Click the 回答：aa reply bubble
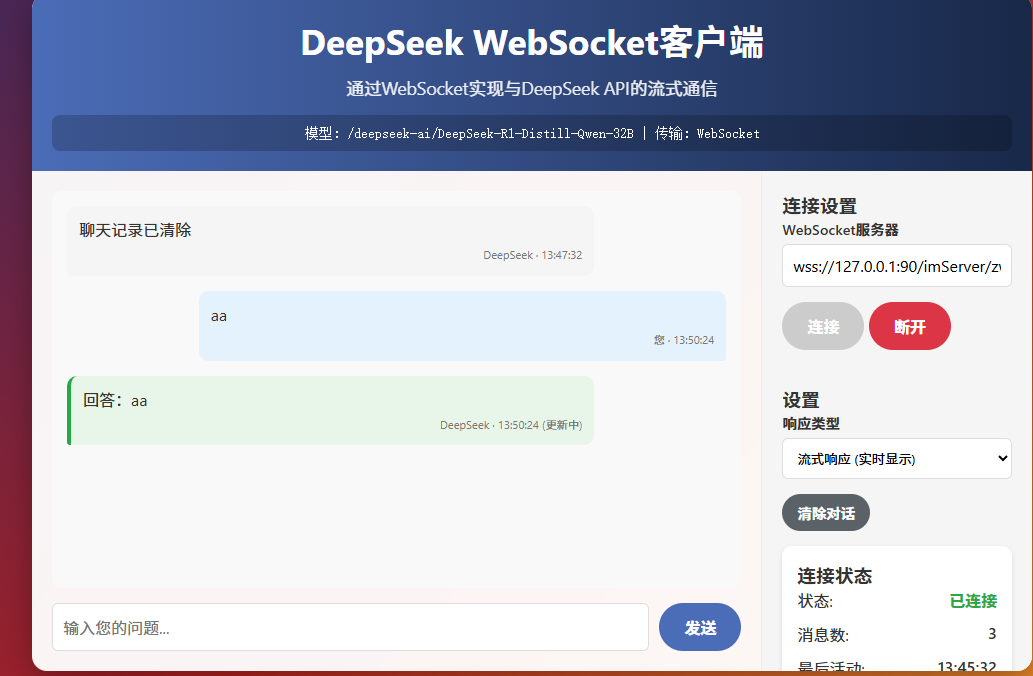The height and width of the screenshot is (676, 1033). [x=330, y=410]
